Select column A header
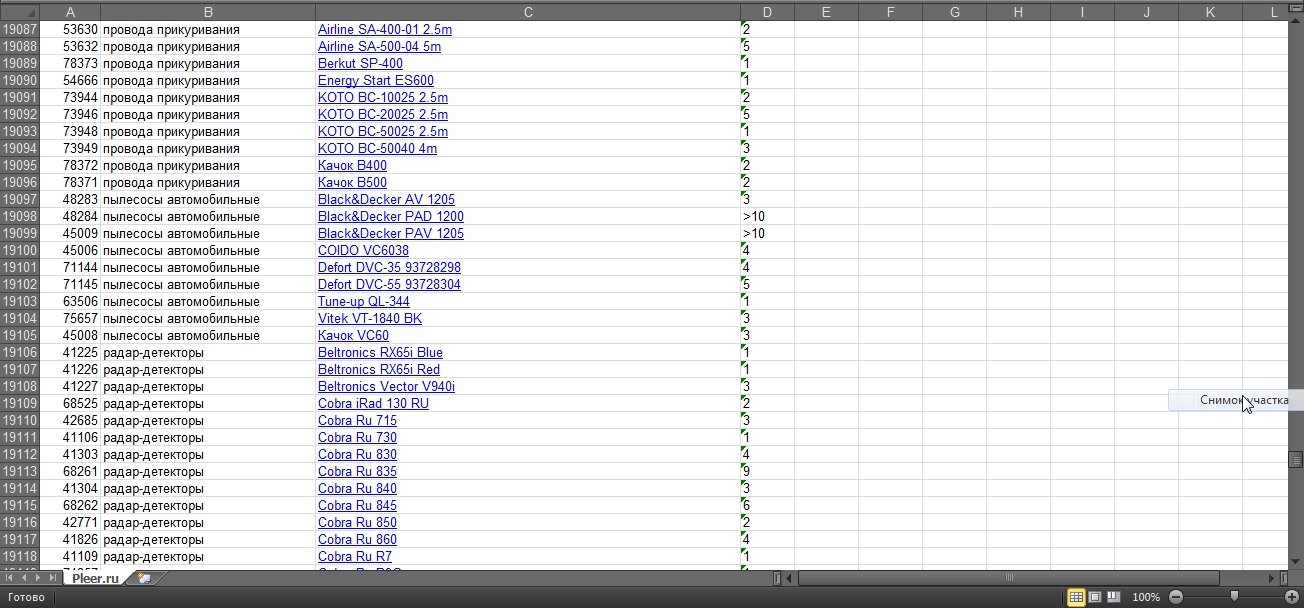The image size is (1304, 608). (x=70, y=12)
